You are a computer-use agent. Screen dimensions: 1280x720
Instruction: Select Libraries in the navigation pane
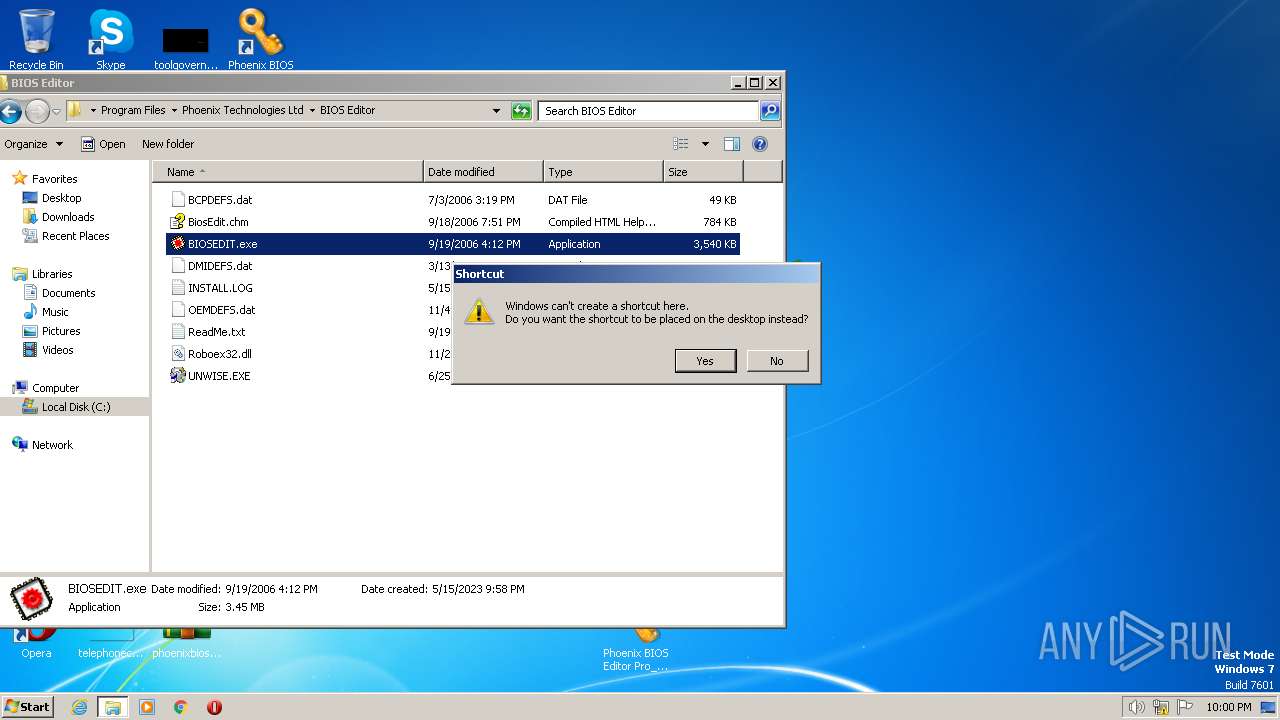click(52, 274)
